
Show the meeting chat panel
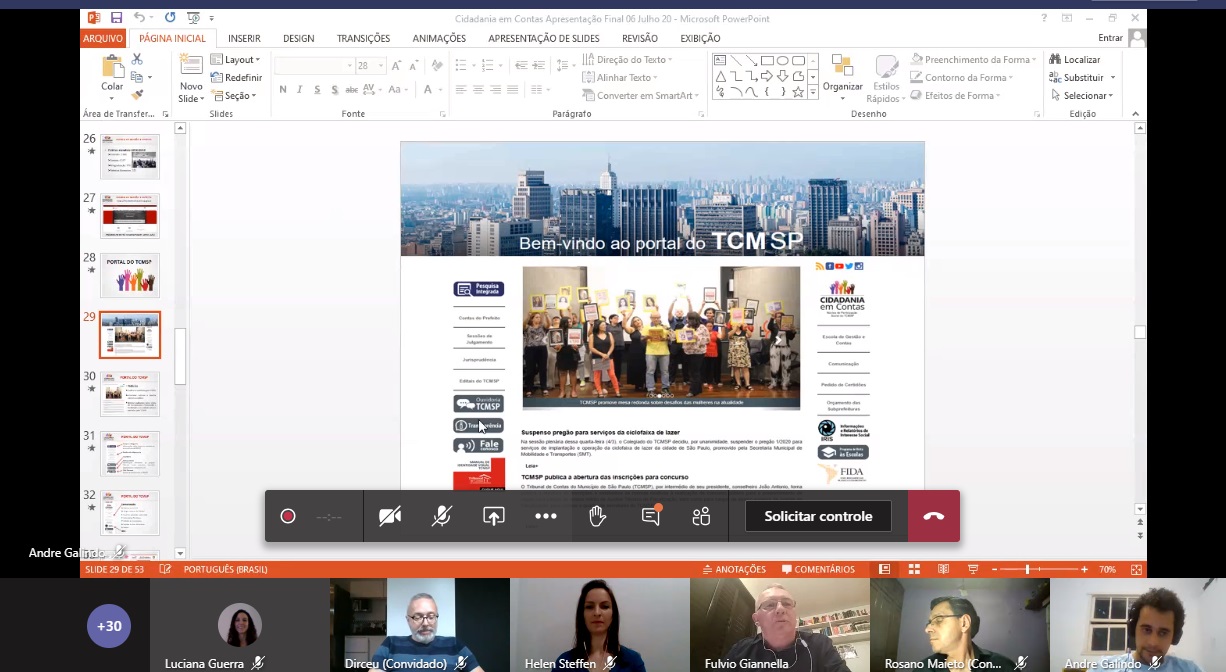click(651, 516)
